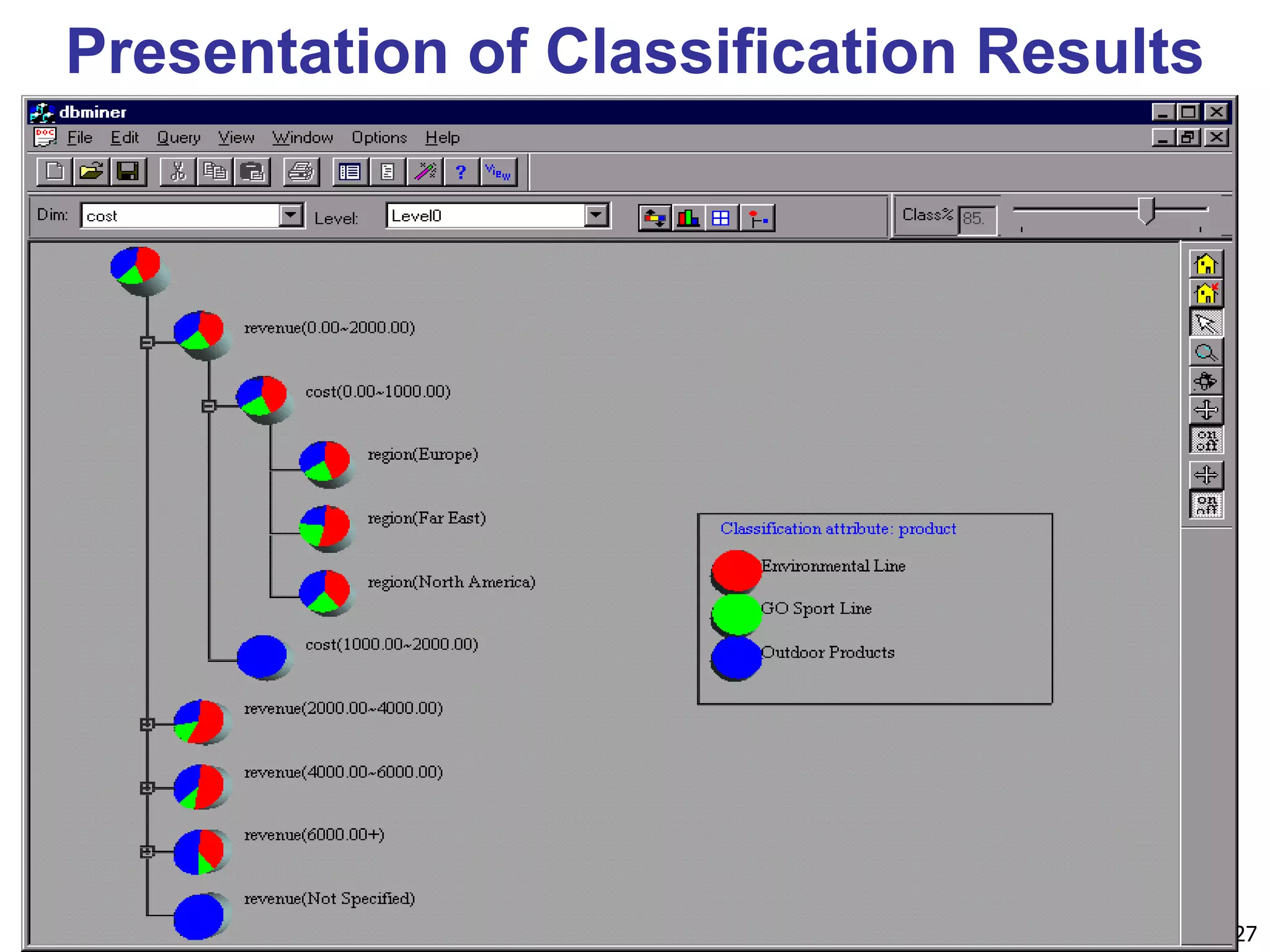This screenshot has height=952, width=1270.
Task: Click the Class% slider handle
Action: (x=1146, y=211)
